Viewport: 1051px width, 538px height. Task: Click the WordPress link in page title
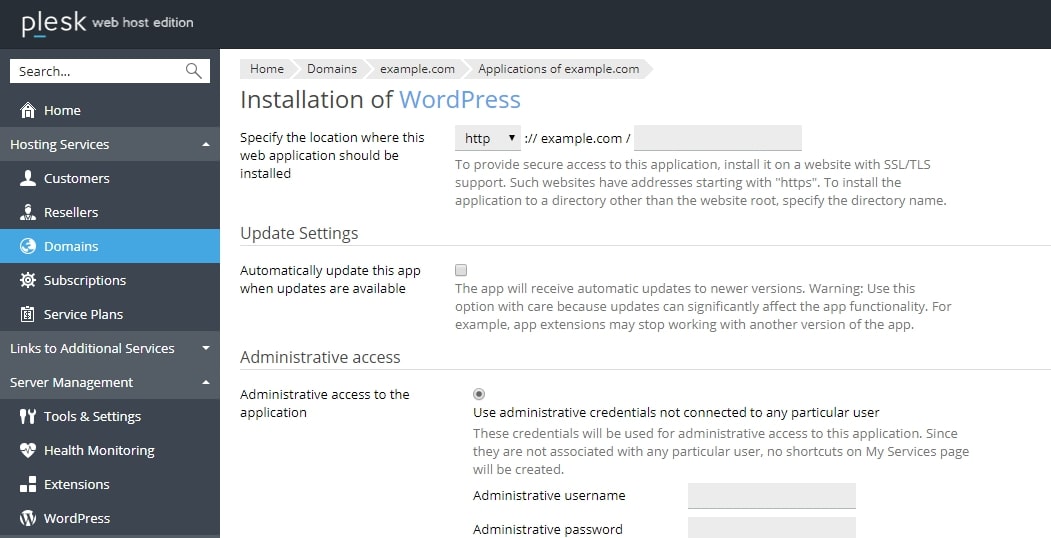click(460, 99)
